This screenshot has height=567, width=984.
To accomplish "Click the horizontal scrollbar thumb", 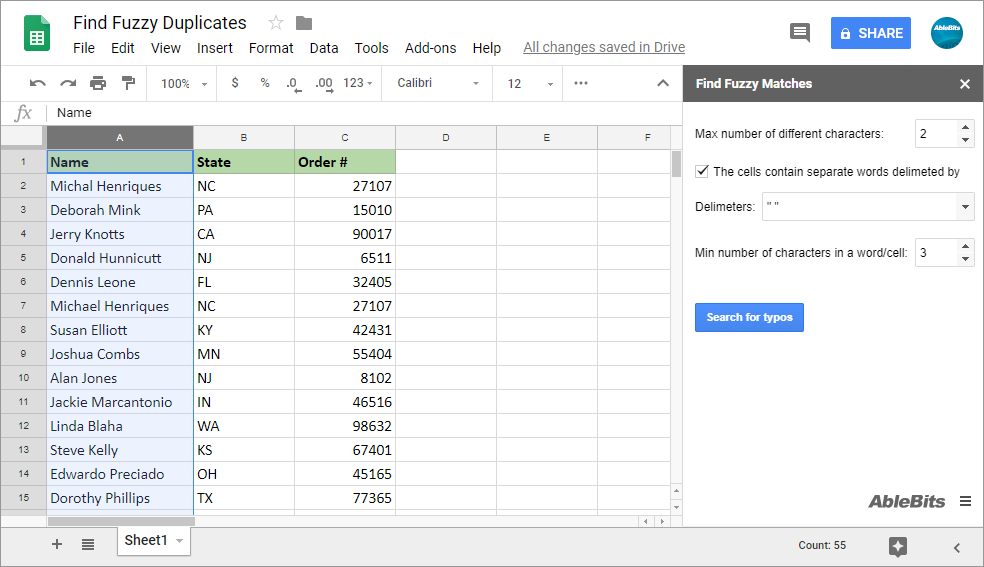I will coord(121,521).
